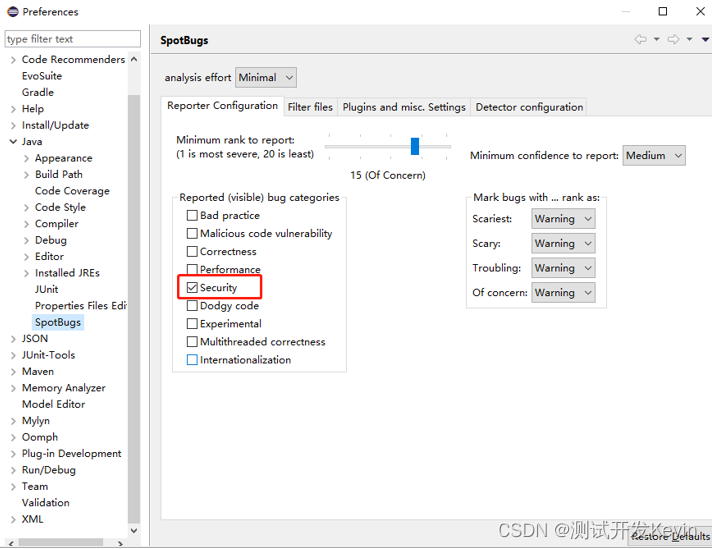Select JUnit under Java
Screen dimensions: 712x549
pos(46,289)
